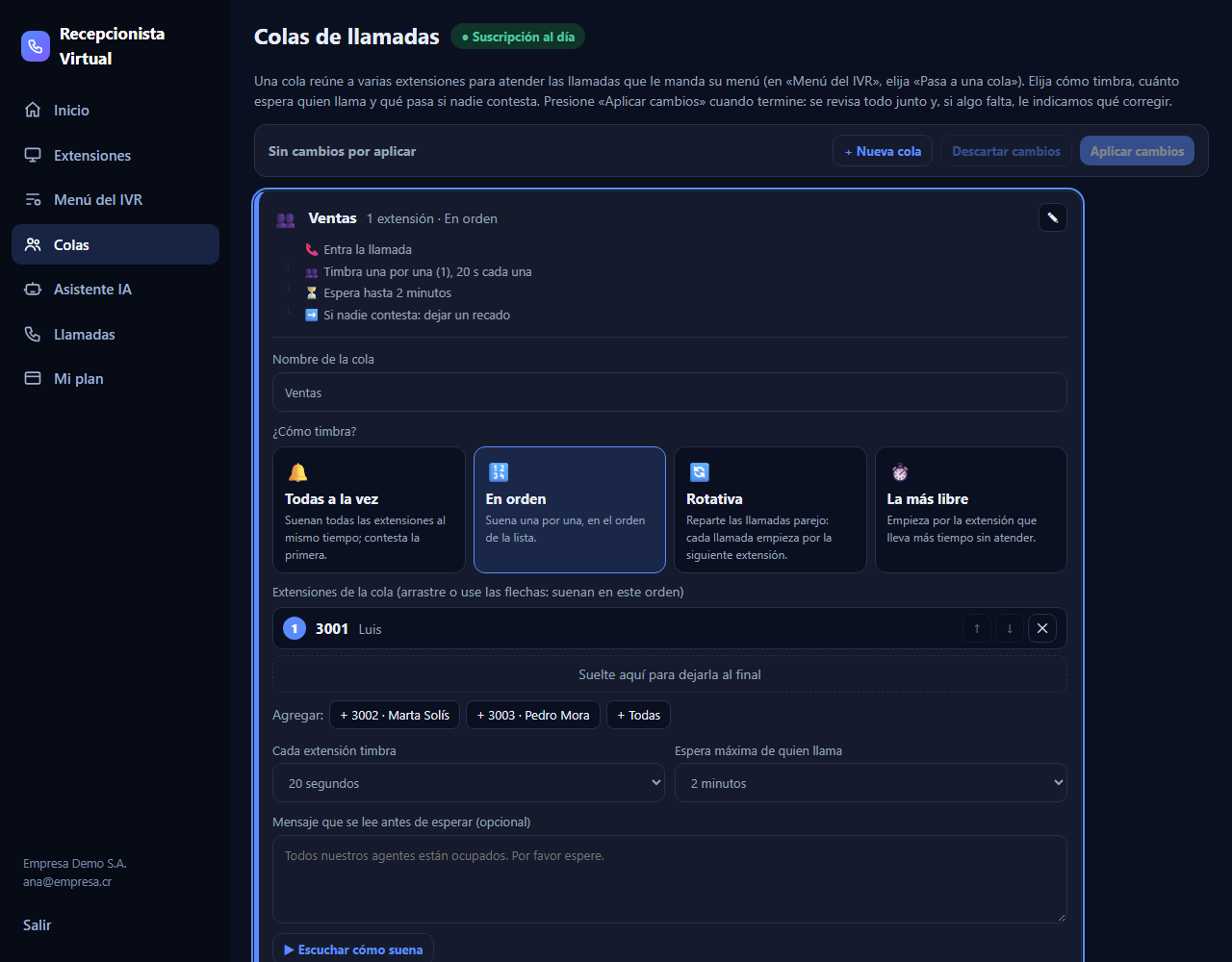Click the Si nadie contesta: dejar un recado line
1232x962 pixels.
[407, 315]
